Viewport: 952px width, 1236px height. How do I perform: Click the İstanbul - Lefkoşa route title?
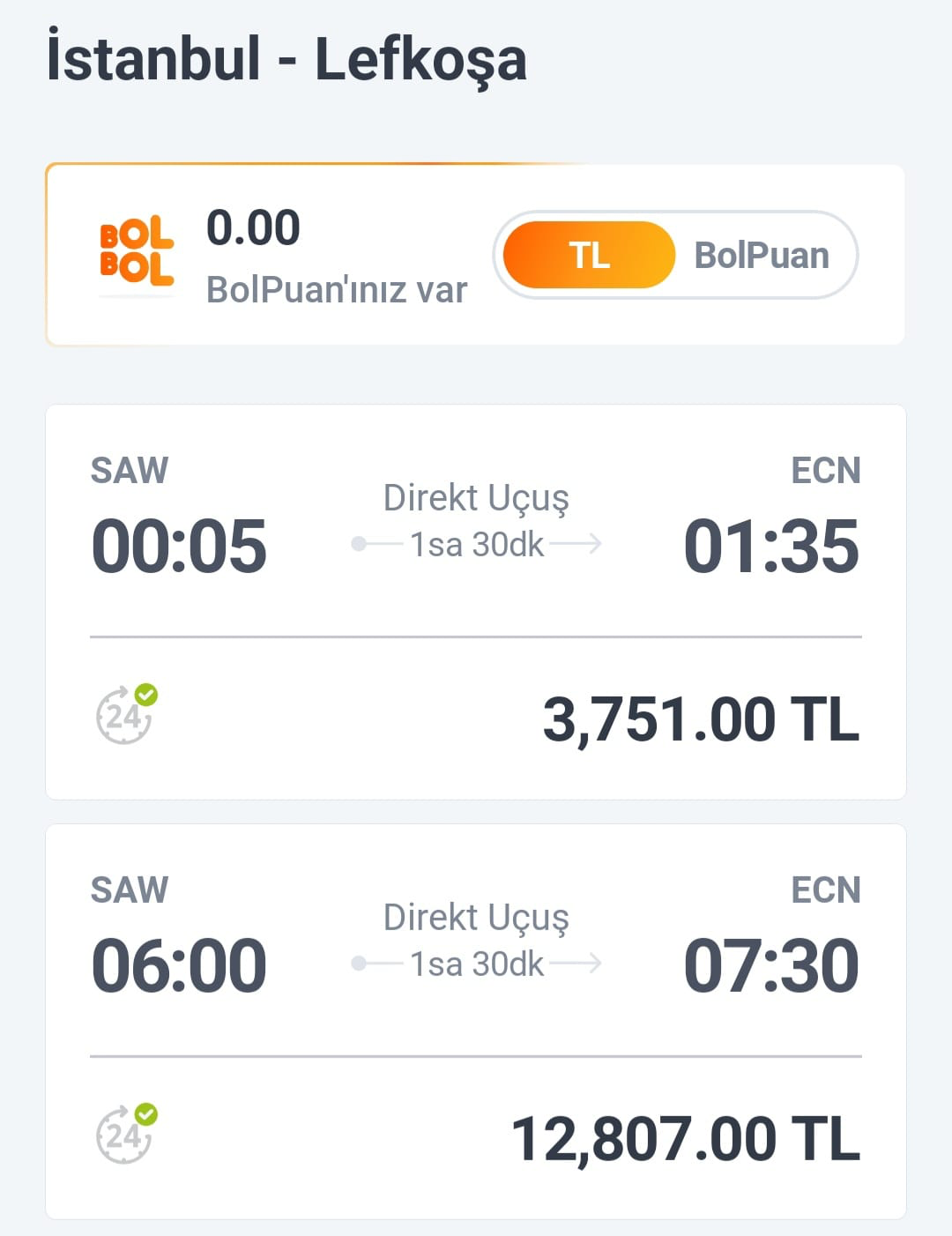click(x=286, y=59)
